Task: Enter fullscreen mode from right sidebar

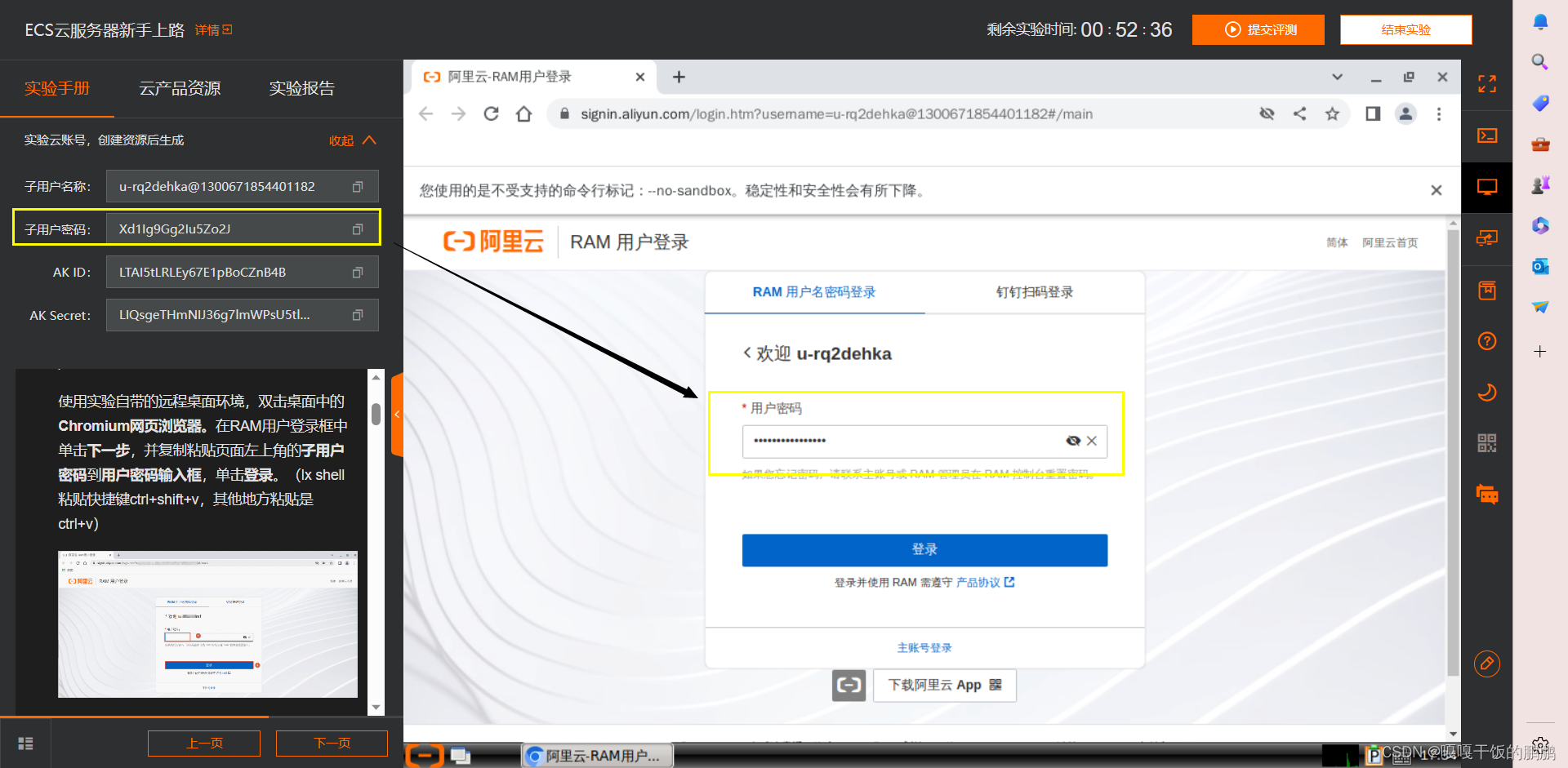Action: pos(1487,84)
